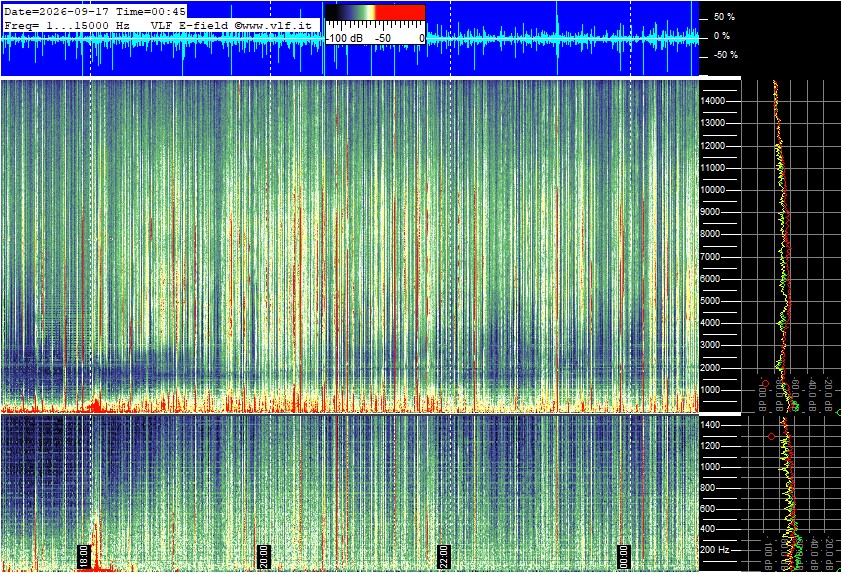Click the '200 Hz' axis label
The width and height of the screenshot is (842, 573).
point(715,550)
